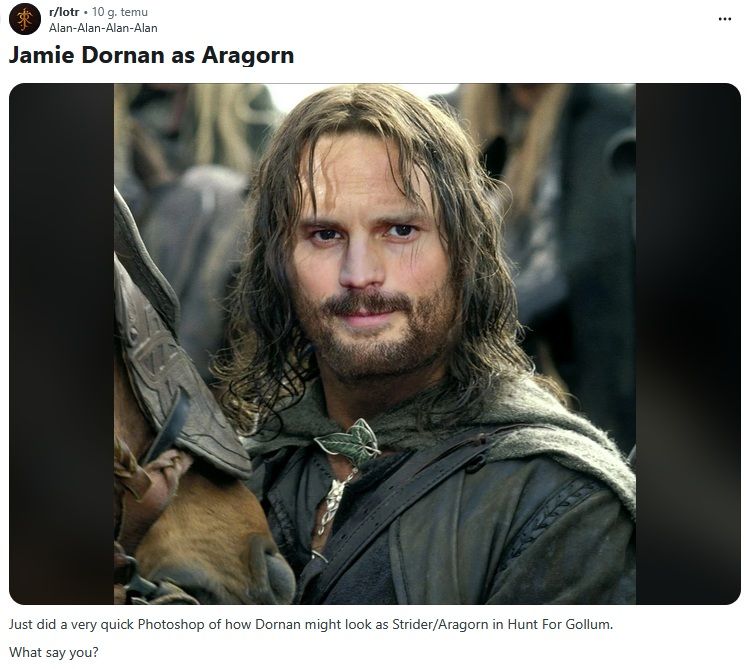
Task: Click the post body sentence about Photoshop
Action: [x=311, y=625]
